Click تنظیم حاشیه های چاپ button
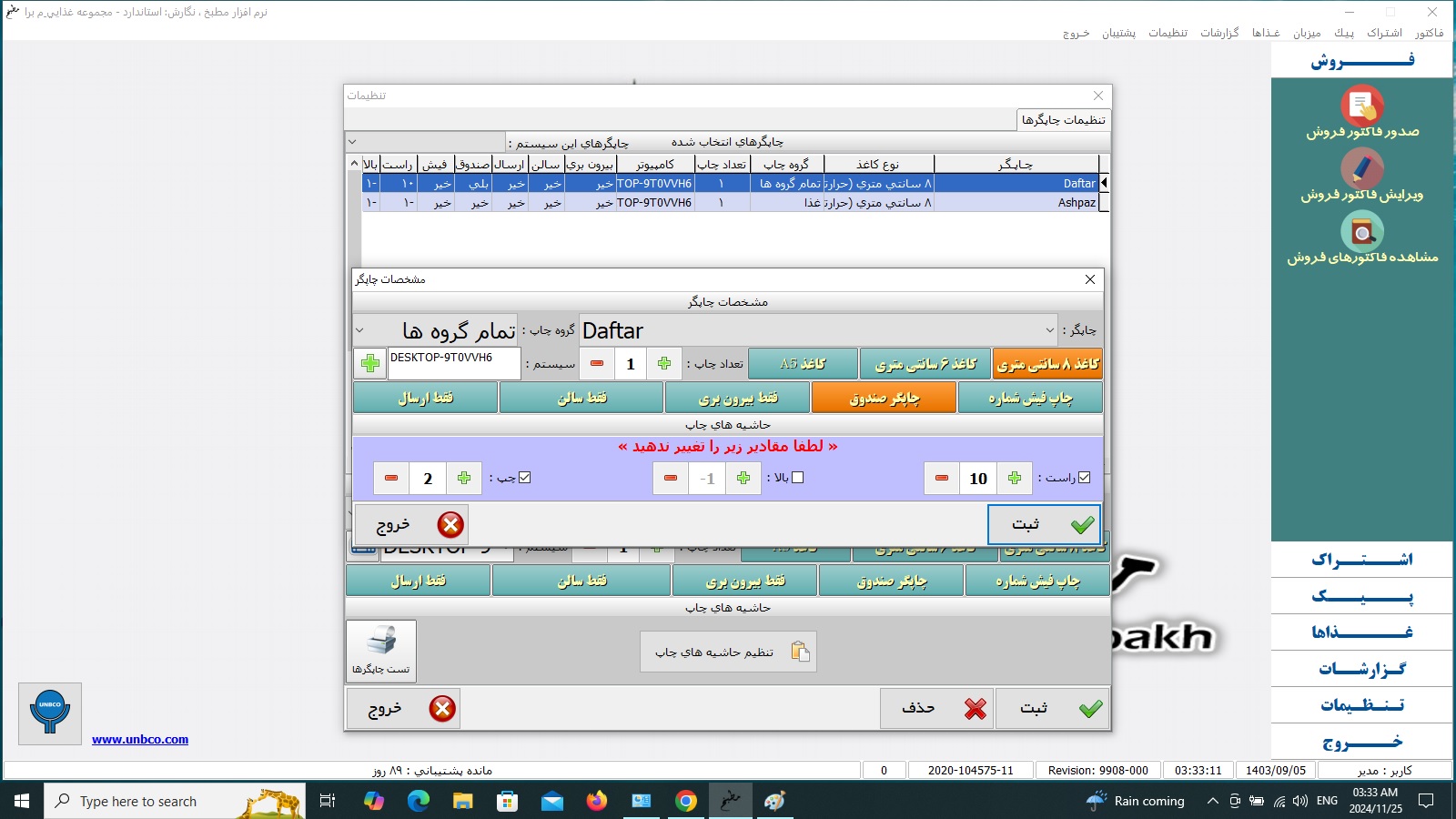The image size is (1456, 819). pyautogui.click(x=728, y=652)
